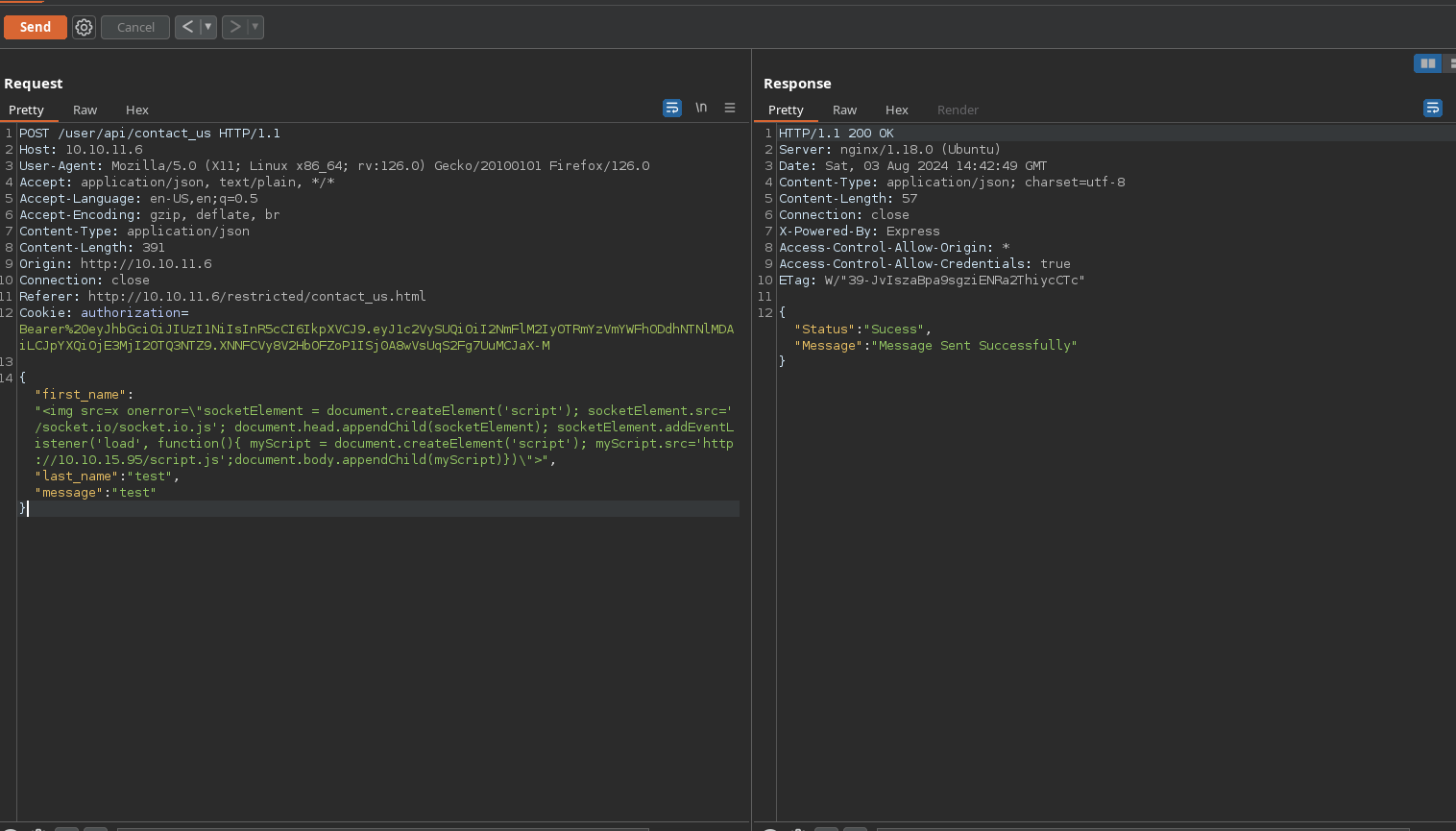Click the User-Agent header line

(x=334, y=165)
